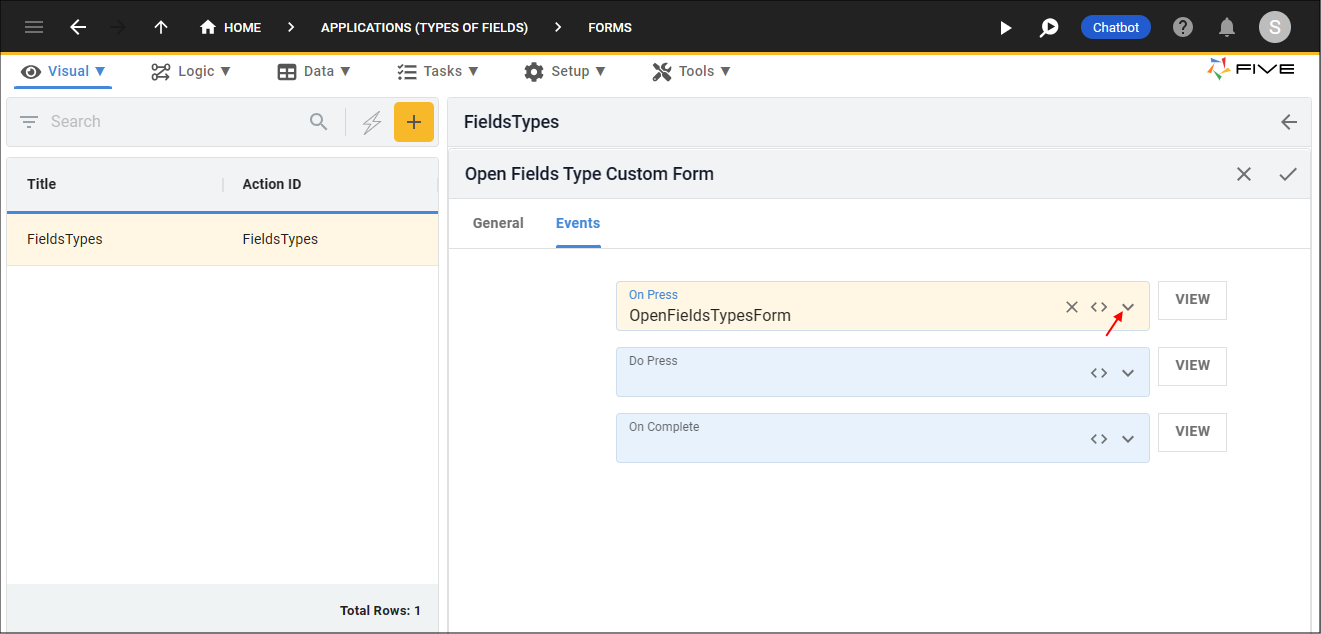The image size is (1321, 634).
Task: Expand the On Press dropdown
Action: click(1128, 307)
